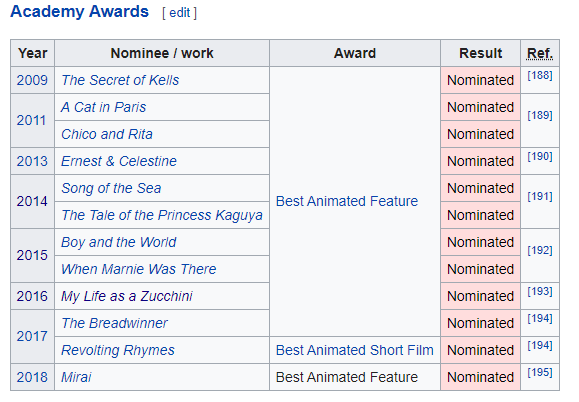Open the Ernest & Celestine link
The height and width of the screenshot is (402, 579).
click(x=119, y=161)
